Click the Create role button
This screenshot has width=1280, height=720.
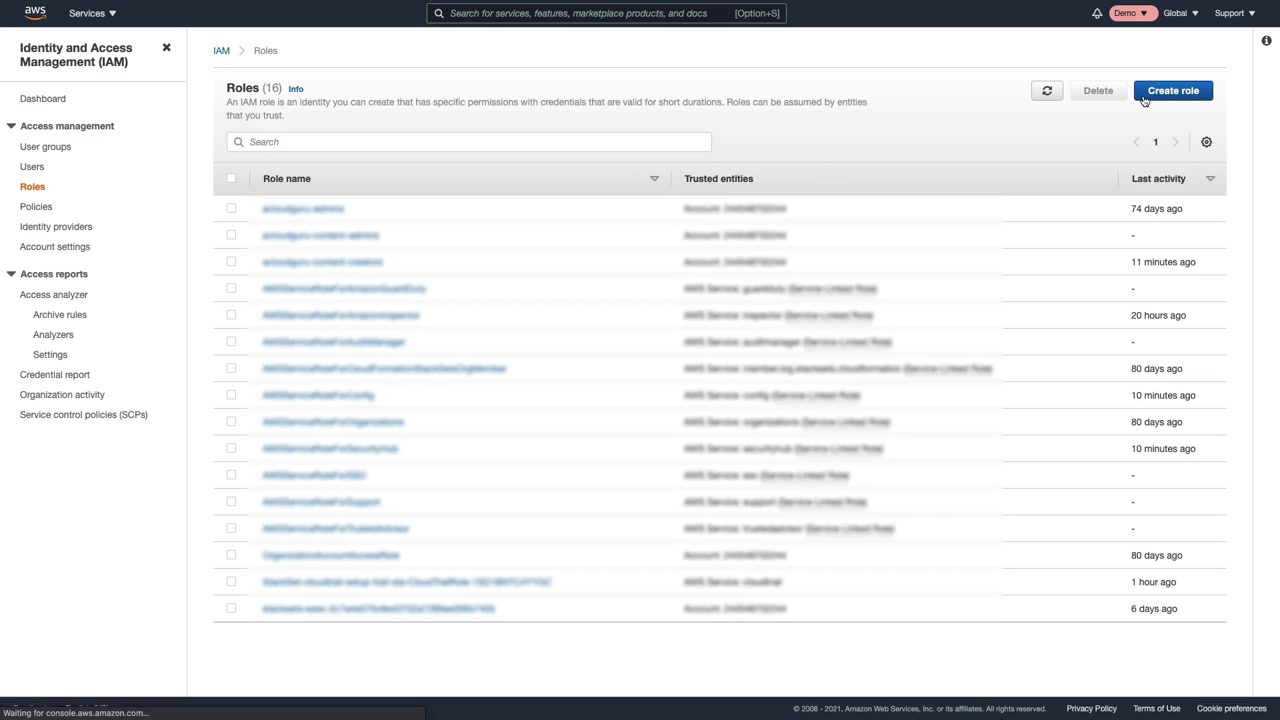[1173, 91]
